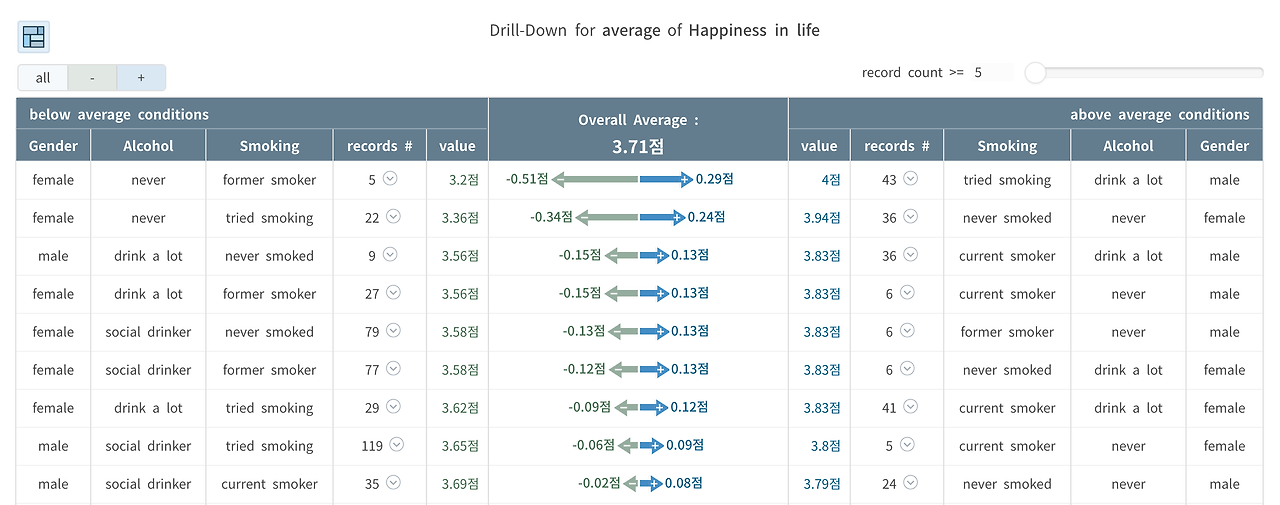
Task: Expand 6 records chevron for current smoker never male
Action: (x=907, y=293)
